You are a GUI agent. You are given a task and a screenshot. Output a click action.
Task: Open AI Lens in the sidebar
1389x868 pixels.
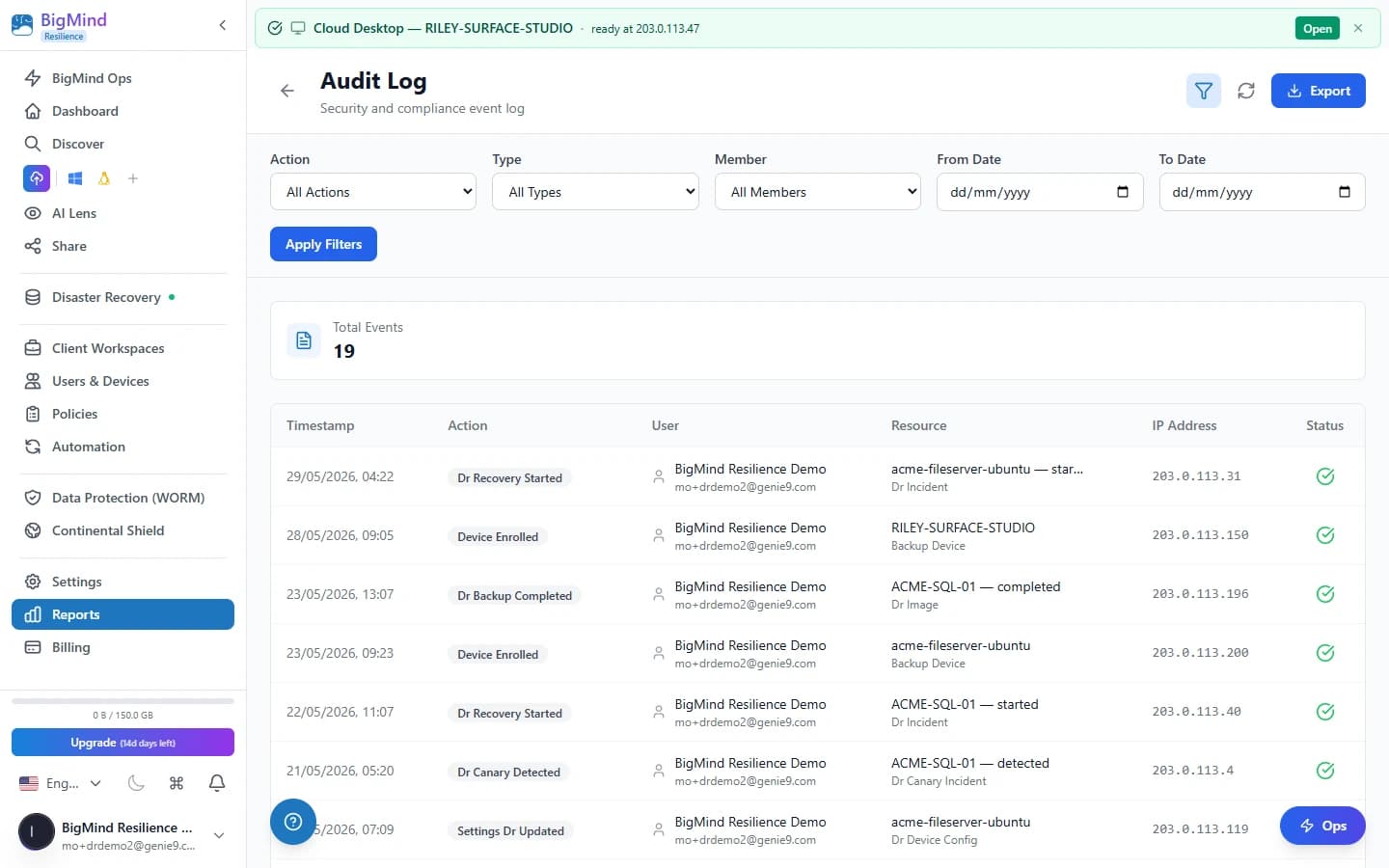[x=123, y=213]
